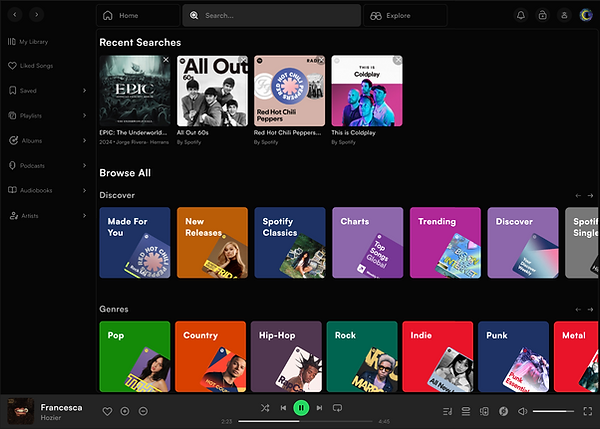The width and height of the screenshot is (600, 429).
Task: Open notifications bell icon
Action: 521,15
